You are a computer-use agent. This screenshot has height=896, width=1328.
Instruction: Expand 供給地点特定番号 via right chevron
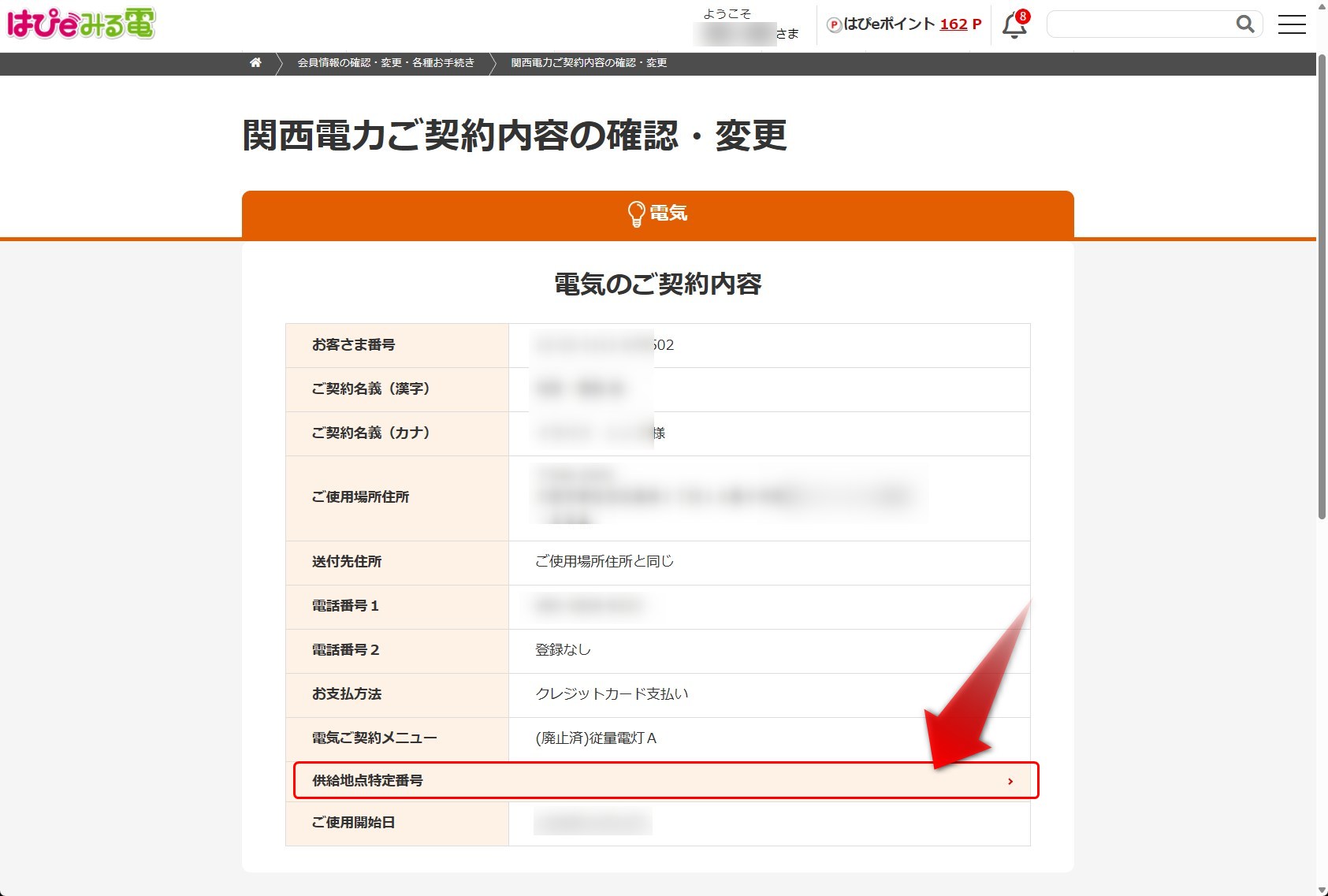coord(1010,781)
